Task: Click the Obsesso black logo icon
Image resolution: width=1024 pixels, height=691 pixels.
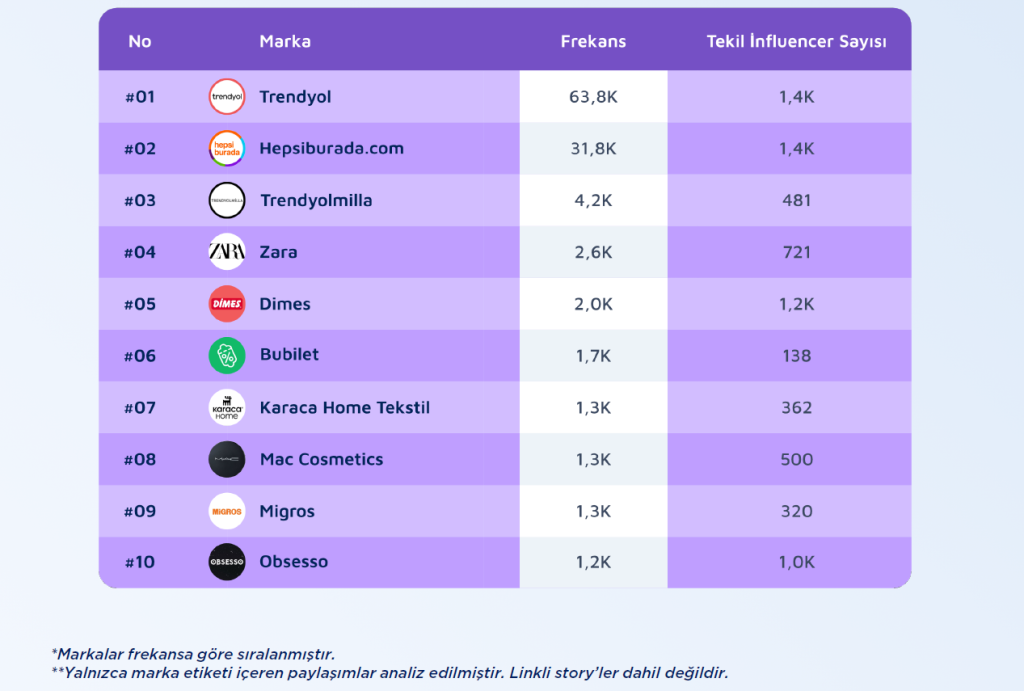Action: (227, 562)
